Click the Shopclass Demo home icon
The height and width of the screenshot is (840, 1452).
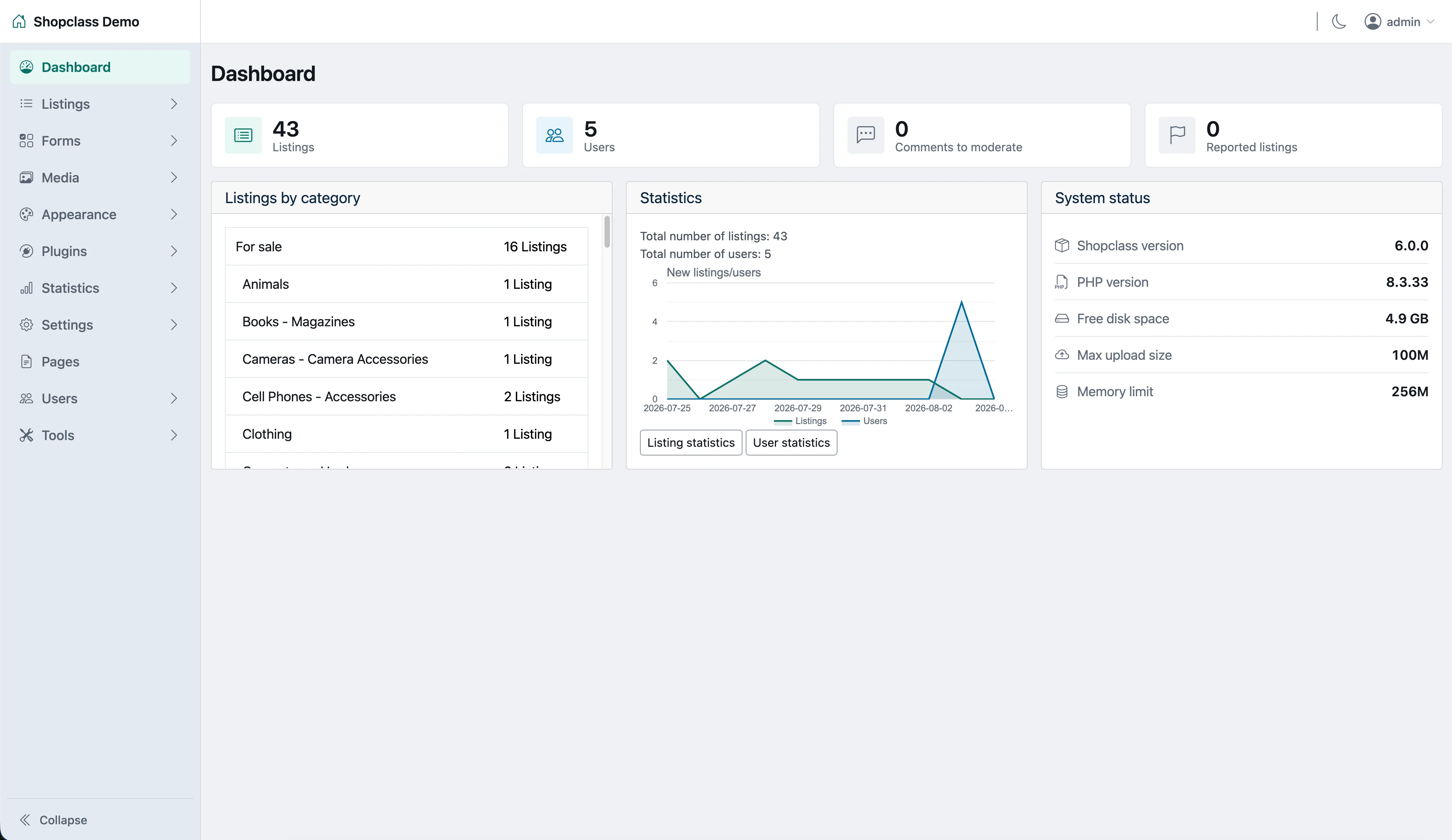click(19, 21)
